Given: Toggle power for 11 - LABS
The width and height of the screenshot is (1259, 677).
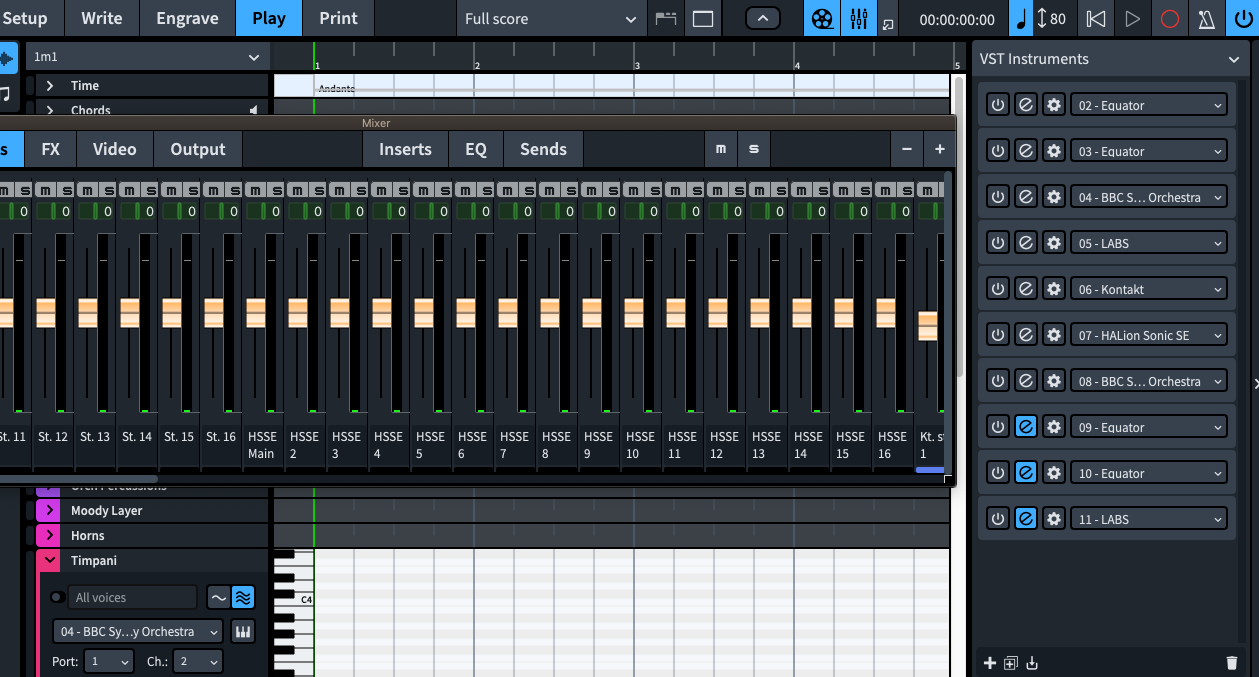Looking at the screenshot, I should click(997, 519).
